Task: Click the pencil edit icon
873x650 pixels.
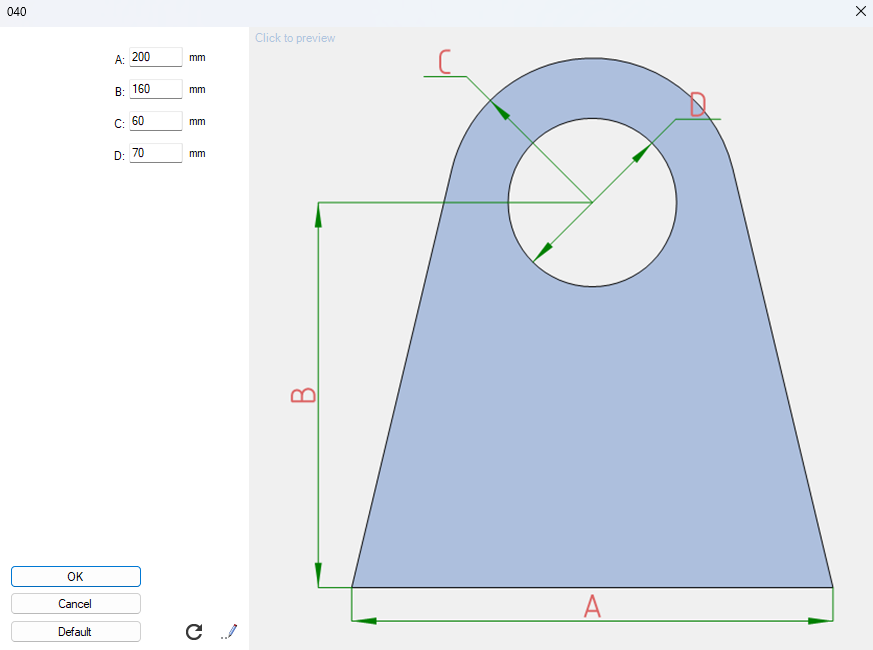Action: pos(228,631)
